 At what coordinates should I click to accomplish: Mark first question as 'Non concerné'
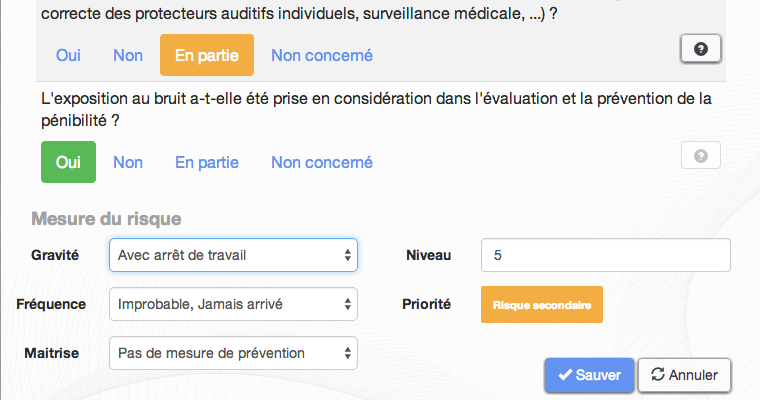coord(322,56)
